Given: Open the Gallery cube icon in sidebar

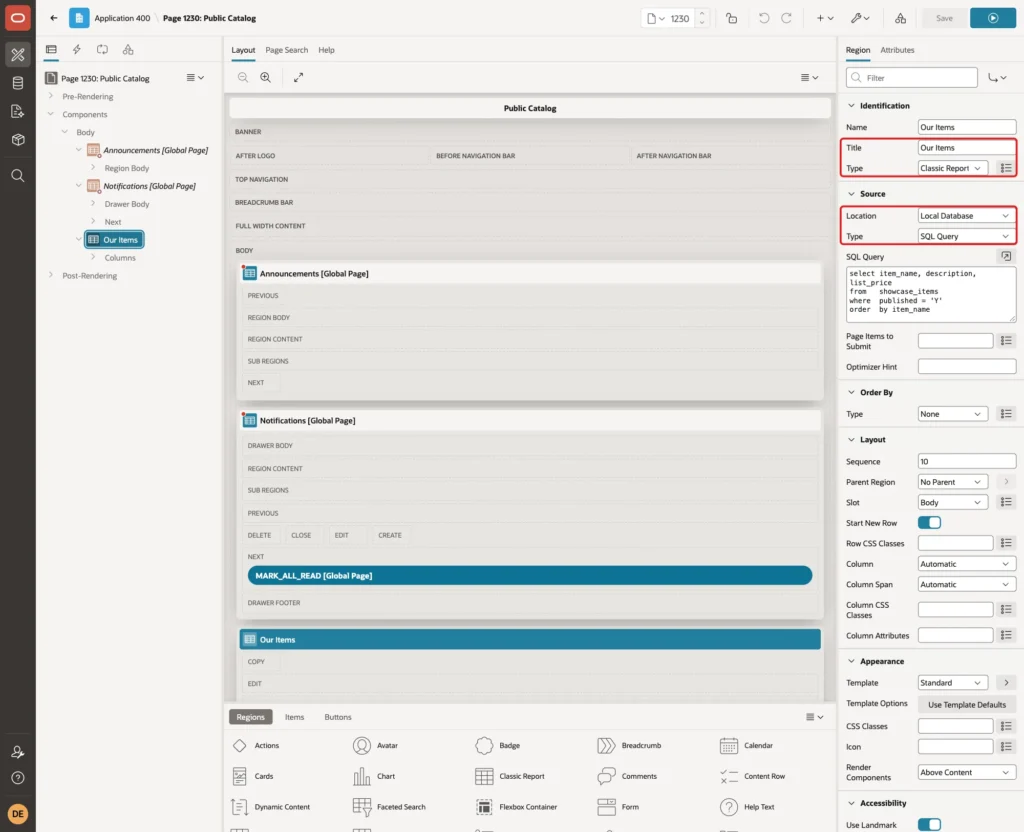Looking at the screenshot, I should [x=18, y=140].
